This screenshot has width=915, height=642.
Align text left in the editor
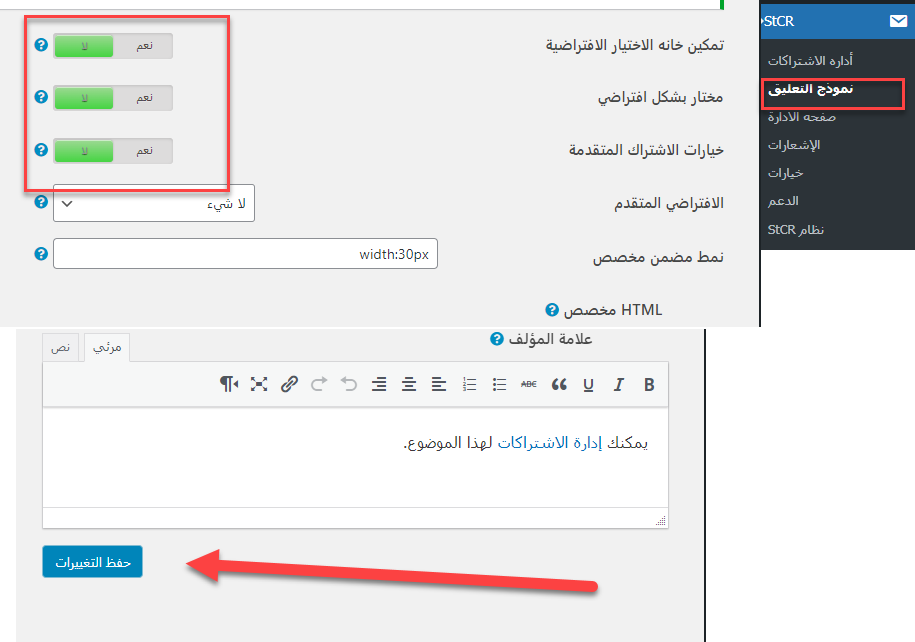click(439, 384)
